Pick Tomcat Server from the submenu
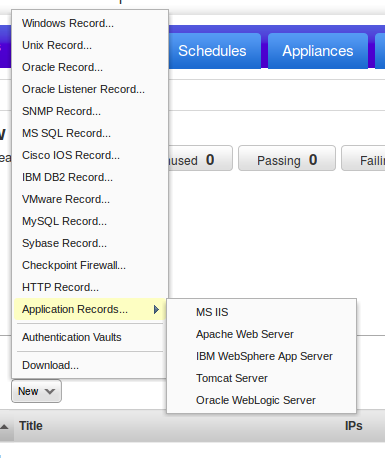 261,378
